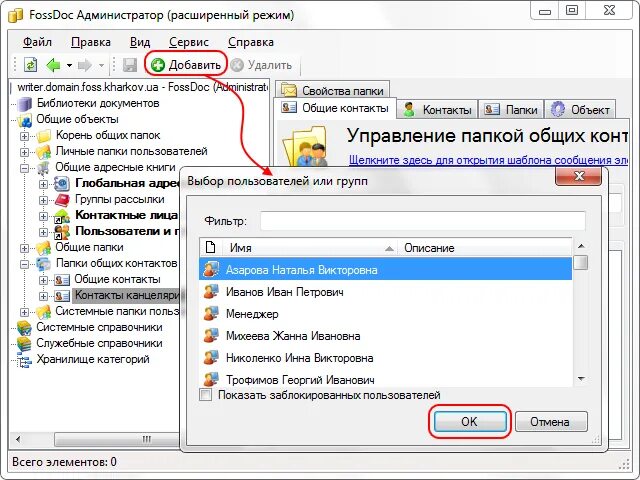Expand the Личные папки пользователей node
This screenshot has width=640, height=480.
(x=24, y=152)
